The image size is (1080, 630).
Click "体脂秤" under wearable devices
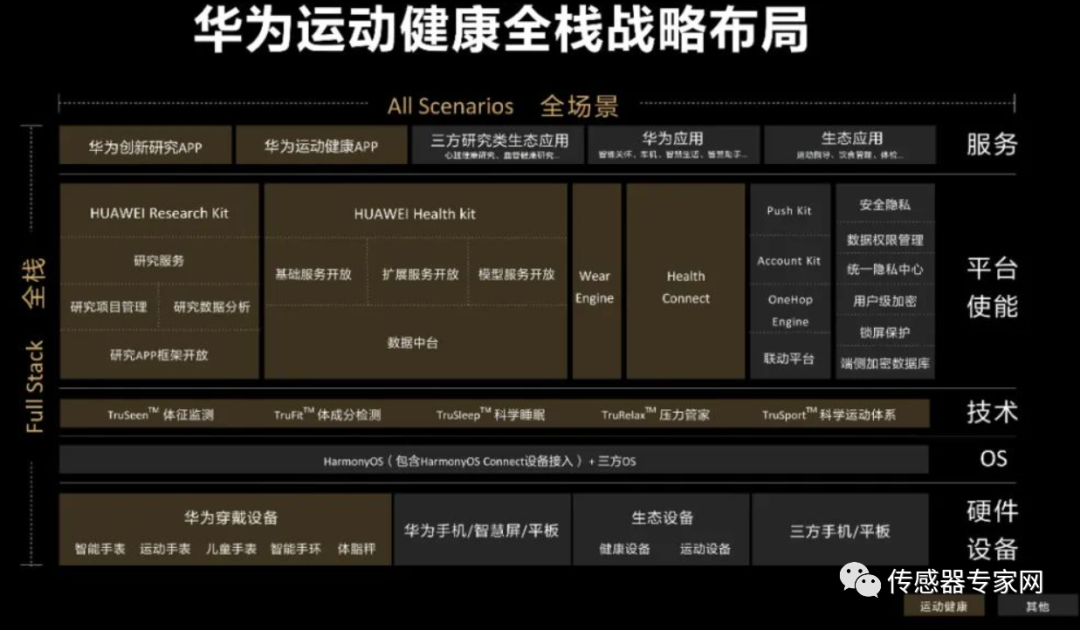point(356,549)
